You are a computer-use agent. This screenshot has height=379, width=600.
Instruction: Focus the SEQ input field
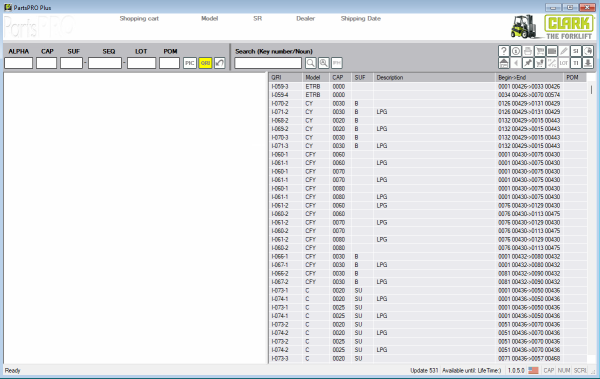pyautogui.click(x=105, y=63)
